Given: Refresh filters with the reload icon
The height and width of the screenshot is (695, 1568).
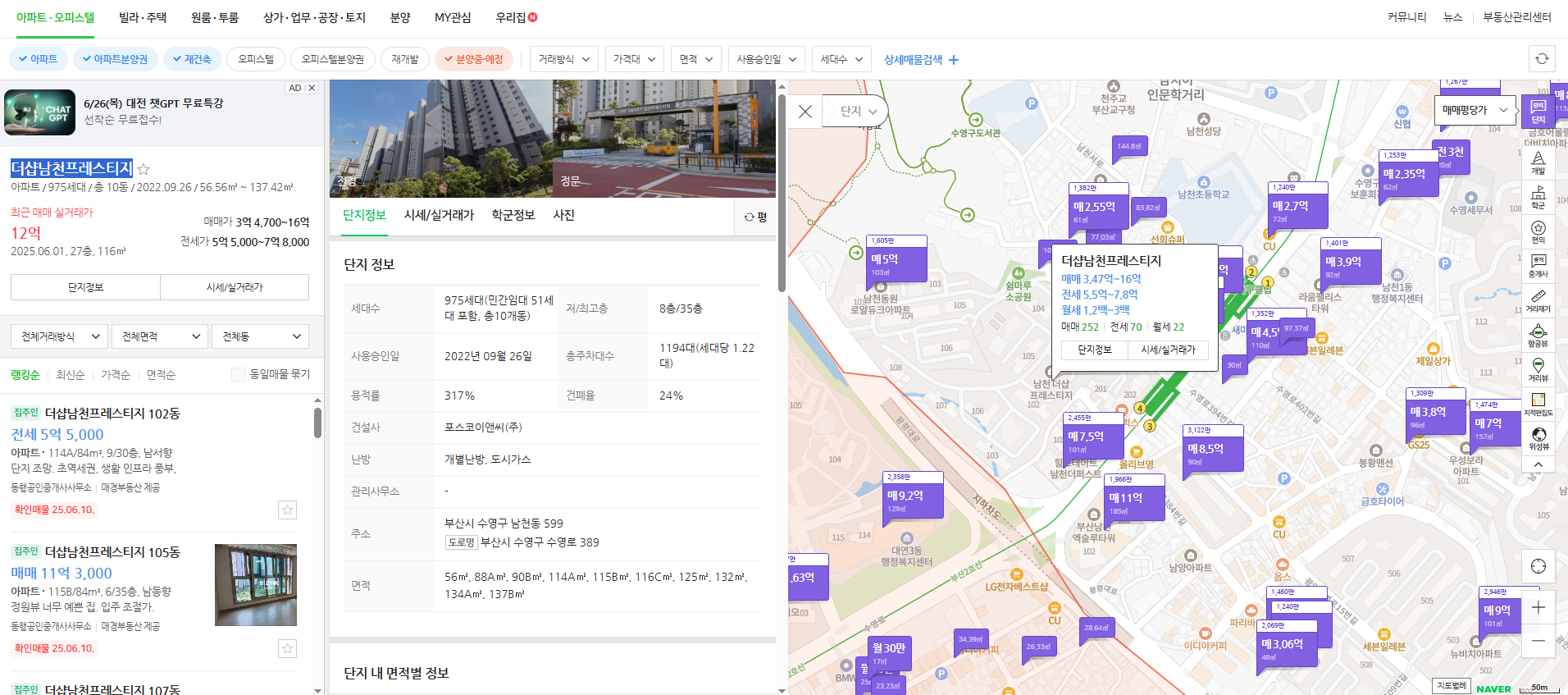Looking at the screenshot, I should tap(1543, 59).
